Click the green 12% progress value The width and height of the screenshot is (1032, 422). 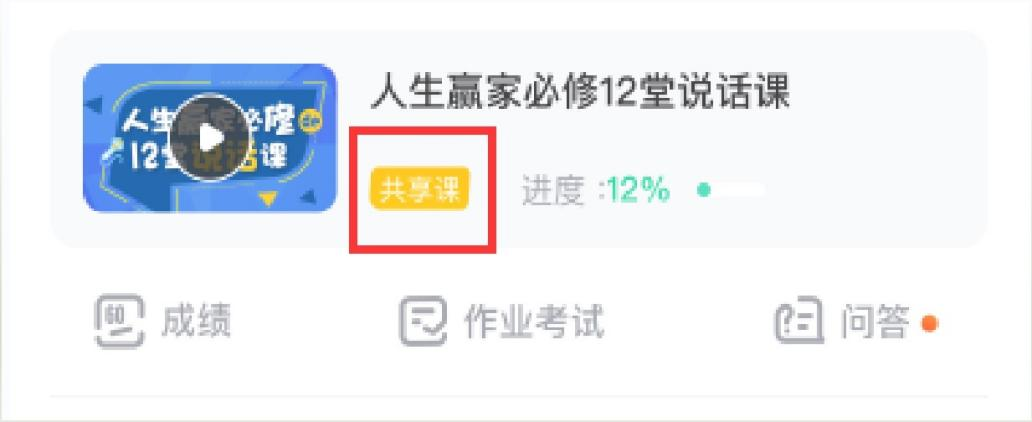click(x=638, y=191)
